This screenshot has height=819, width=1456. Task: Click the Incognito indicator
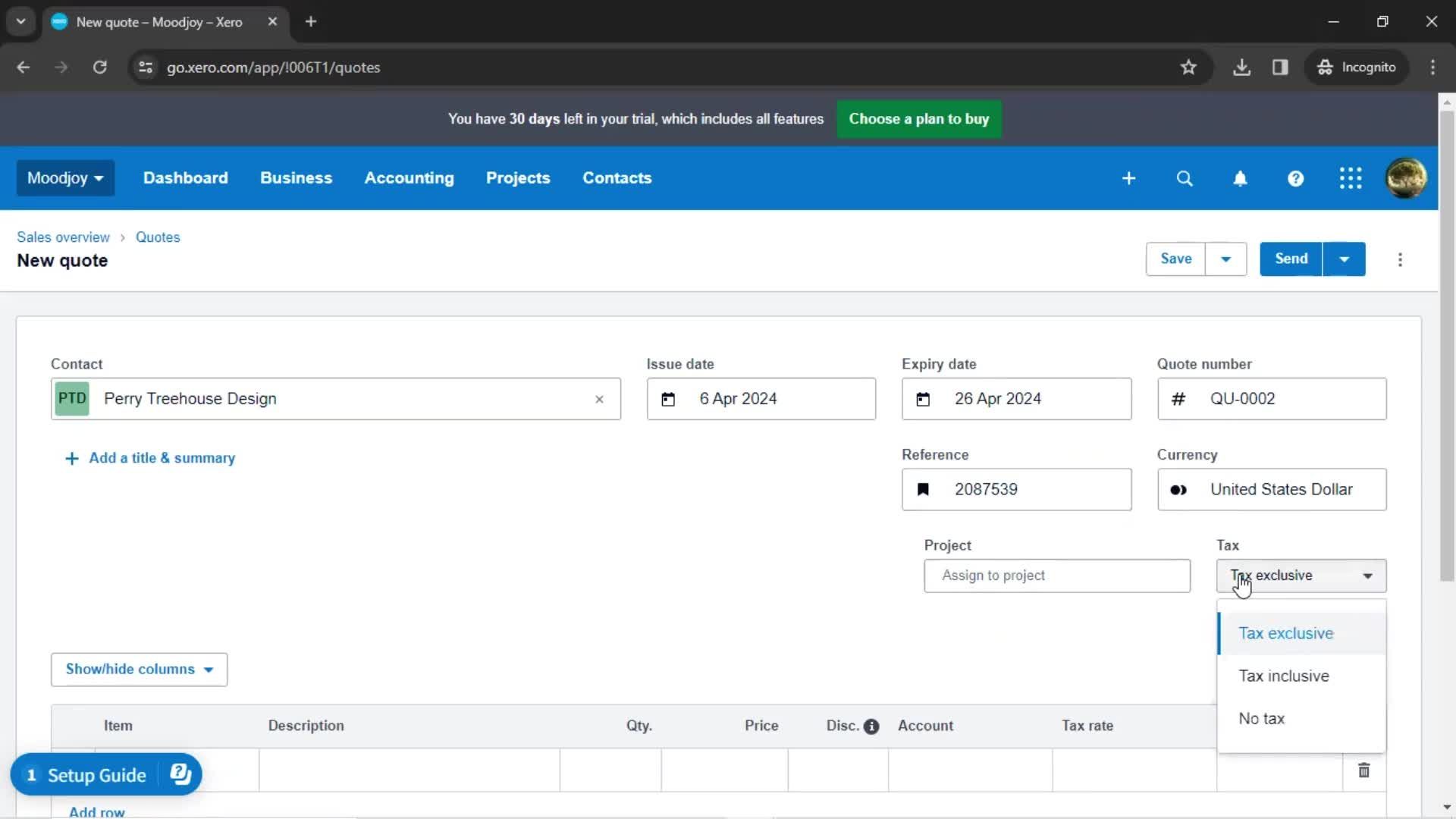pyautogui.click(x=1357, y=67)
